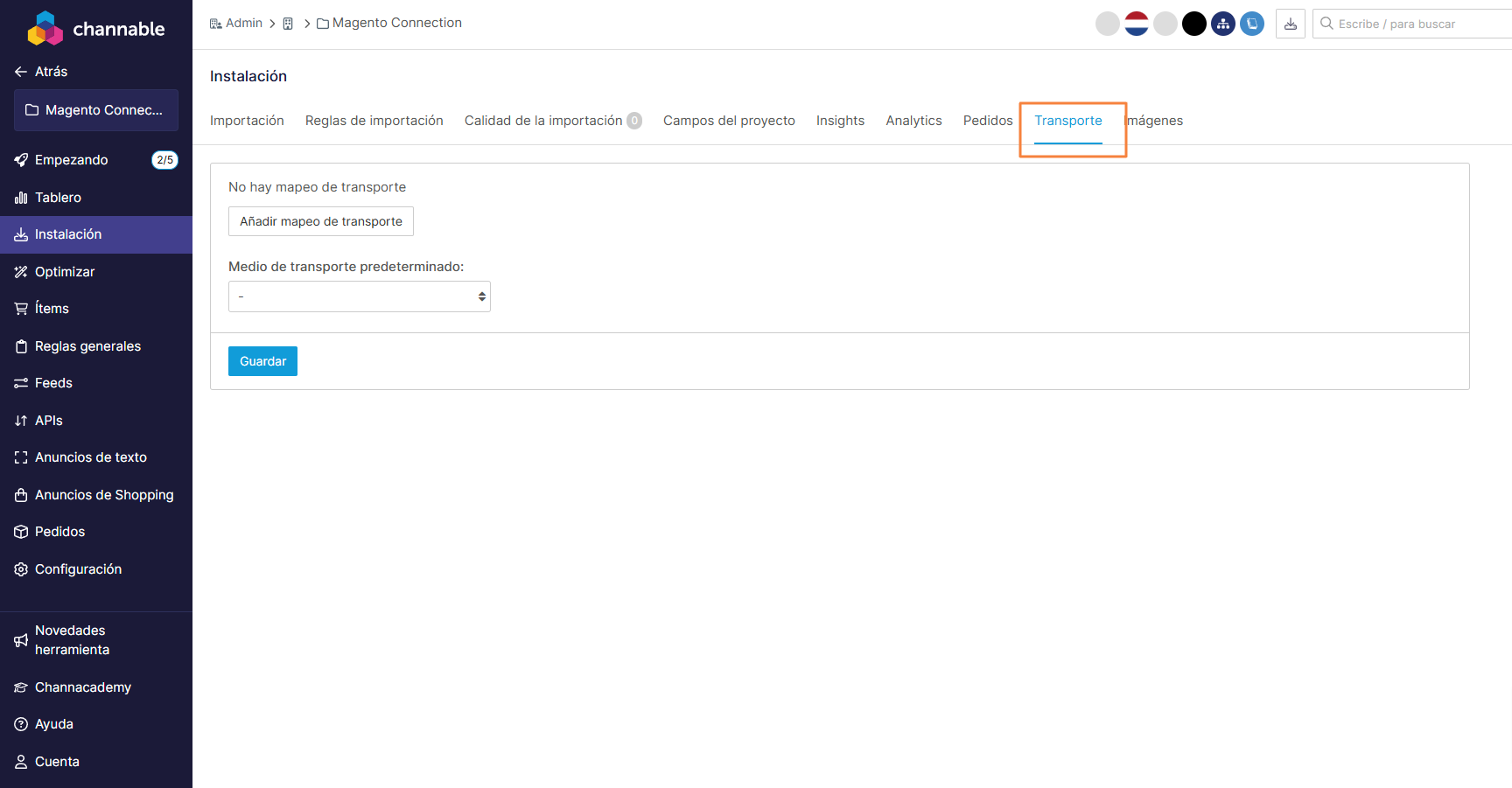This screenshot has height=788, width=1512.
Task: Click the first grey circle avatar
Action: point(1108,24)
